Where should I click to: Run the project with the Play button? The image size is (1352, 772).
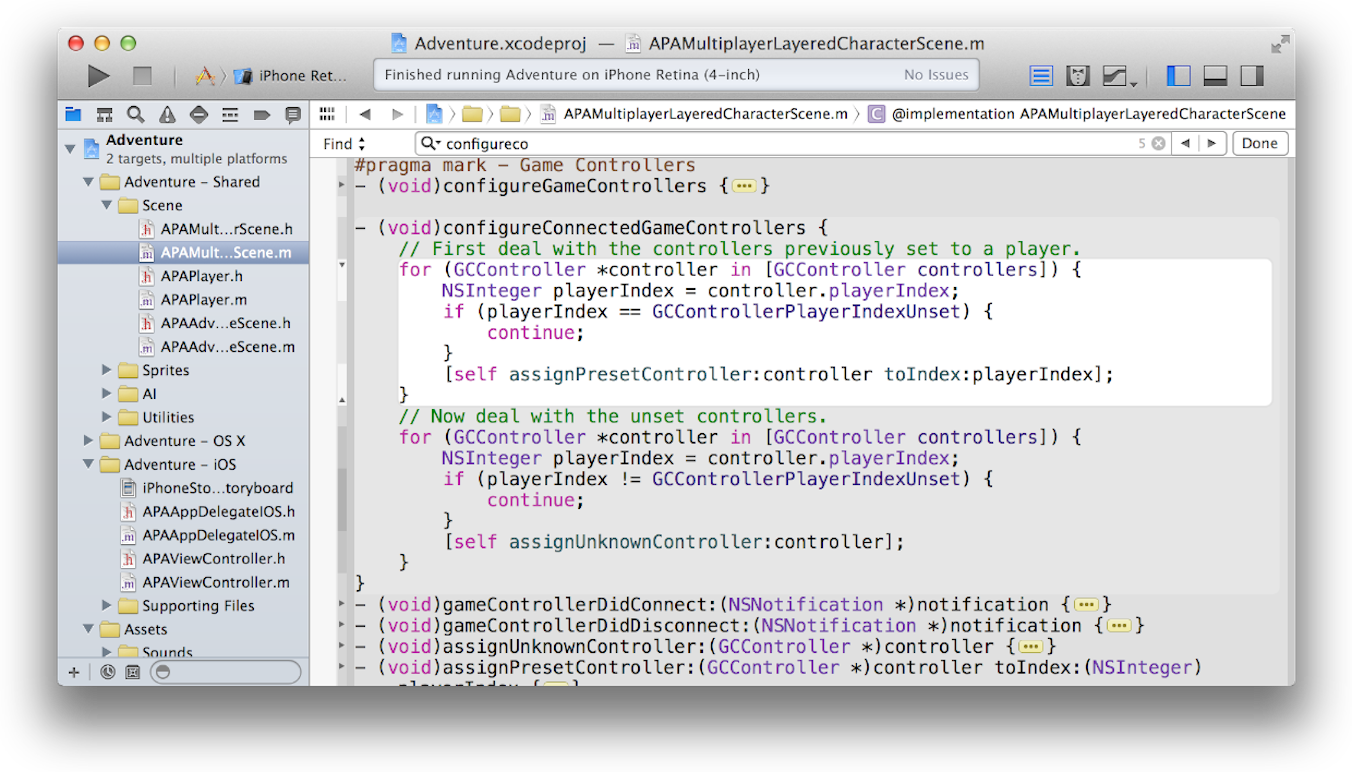98,76
